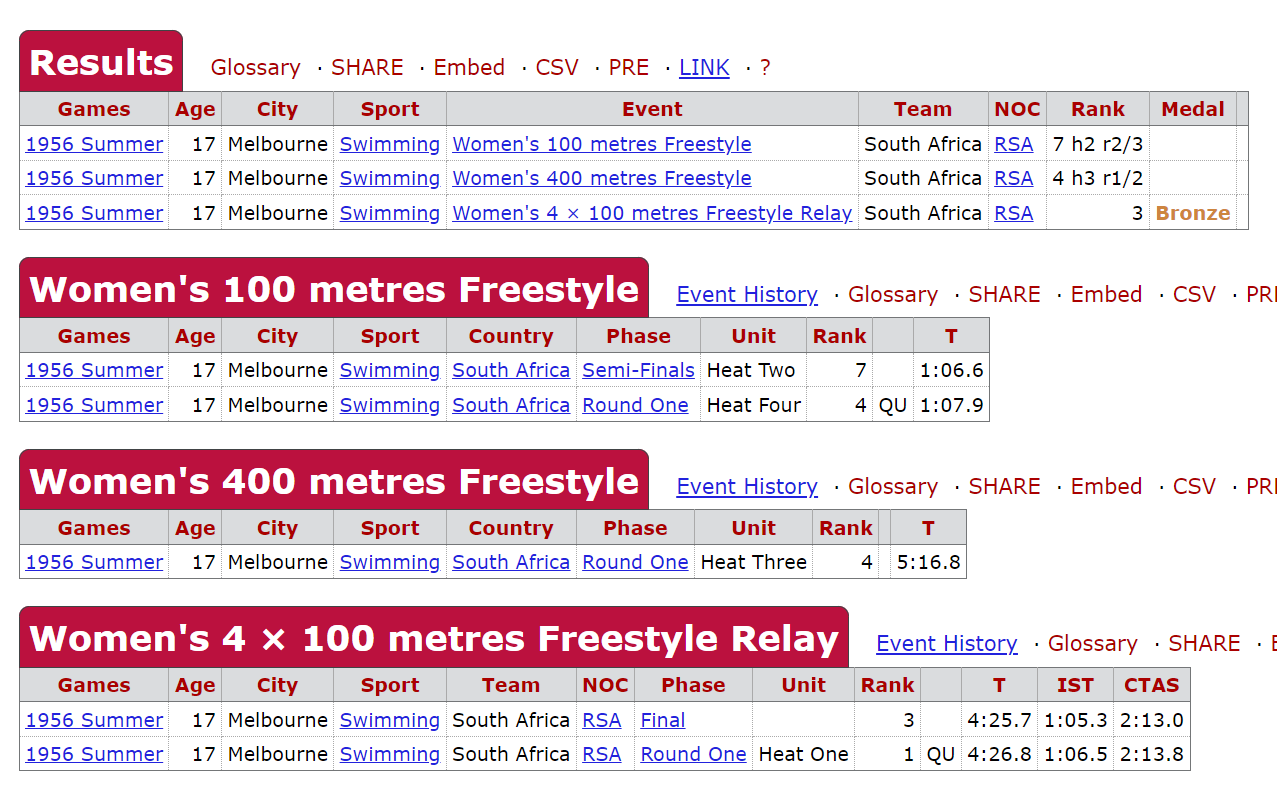Open the underlined LINK in Results toolbar
This screenshot has height=809, width=1277.
pyautogui.click(x=704, y=68)
